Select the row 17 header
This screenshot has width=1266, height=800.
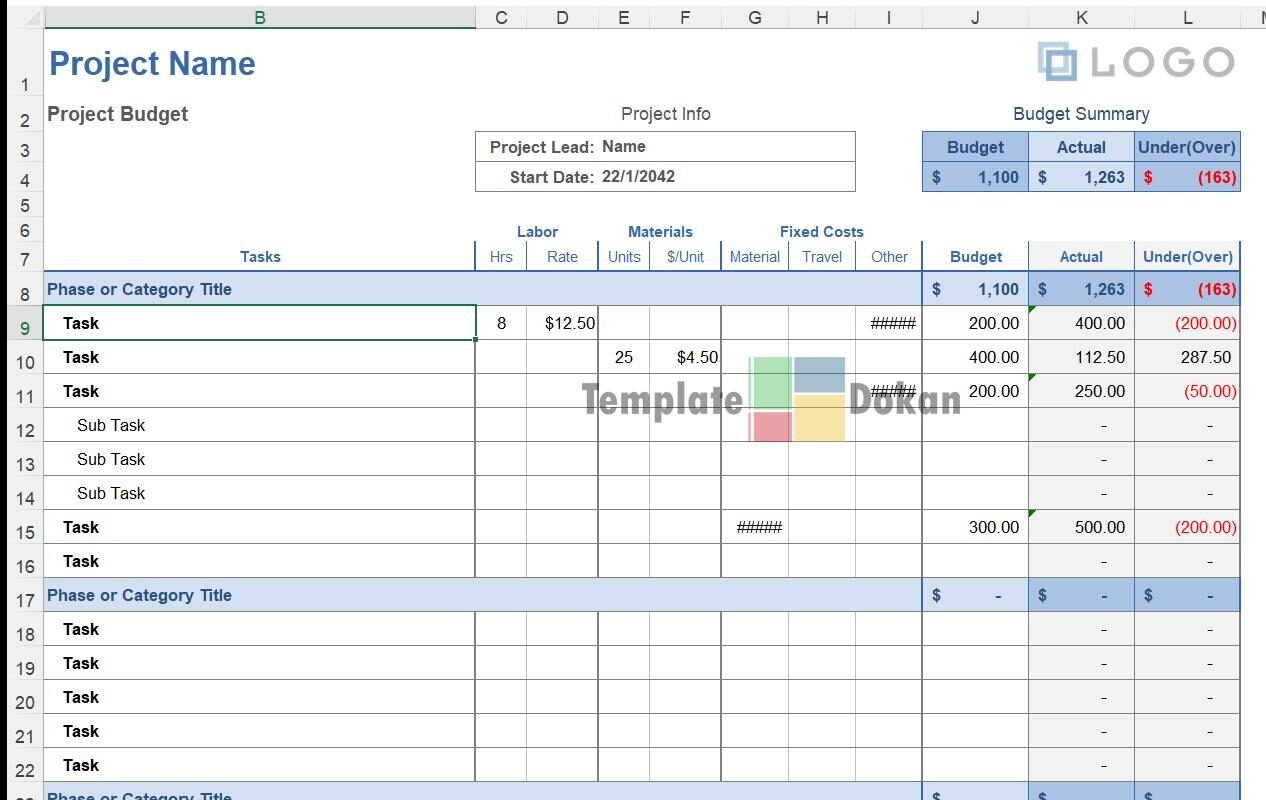click(x=24, y=600)
